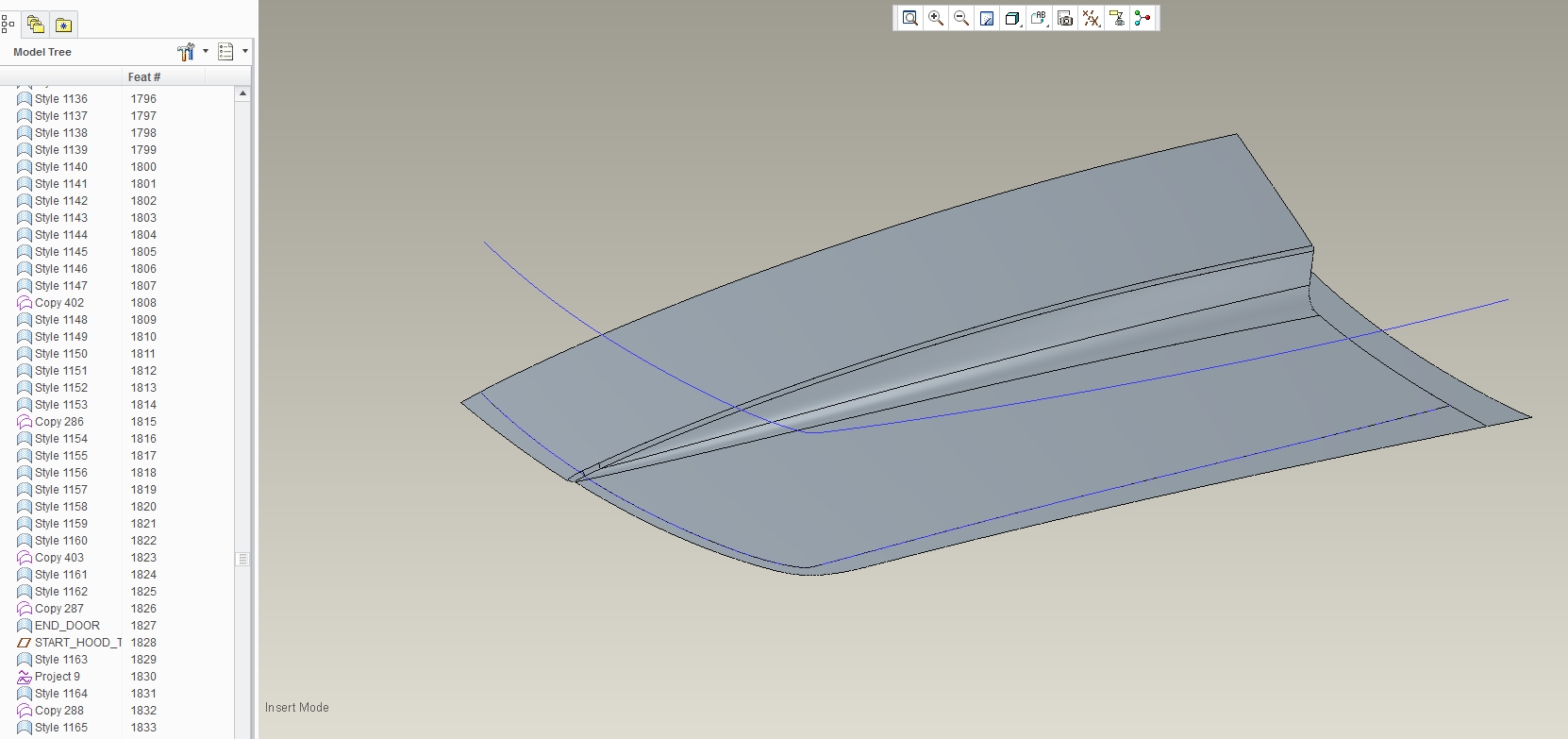Click the Style 1149 feature icon
The height and width of the screenshot is (739, 1568).
pos(25,337)
